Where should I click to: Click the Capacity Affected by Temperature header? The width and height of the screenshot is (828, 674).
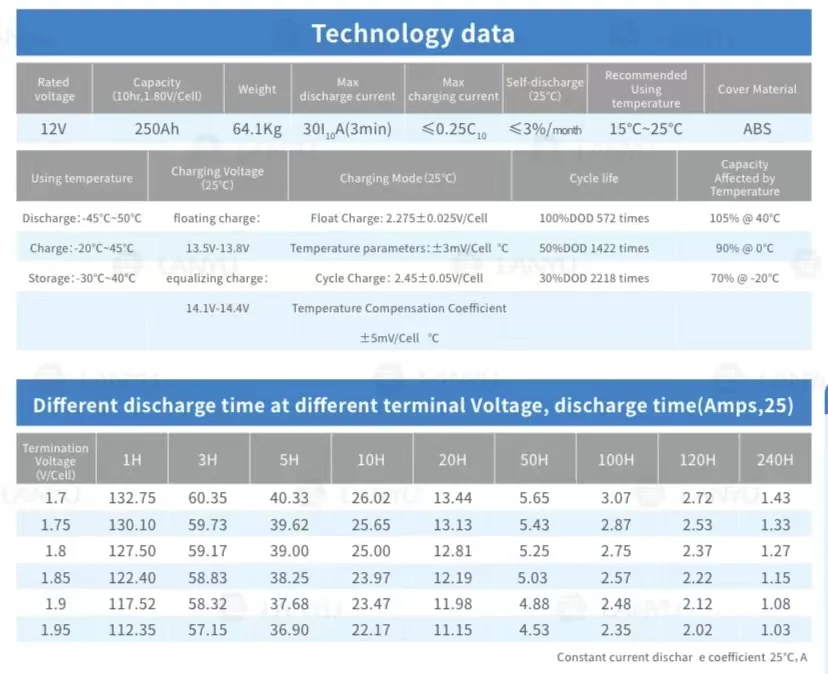click(x=745, y=178)
